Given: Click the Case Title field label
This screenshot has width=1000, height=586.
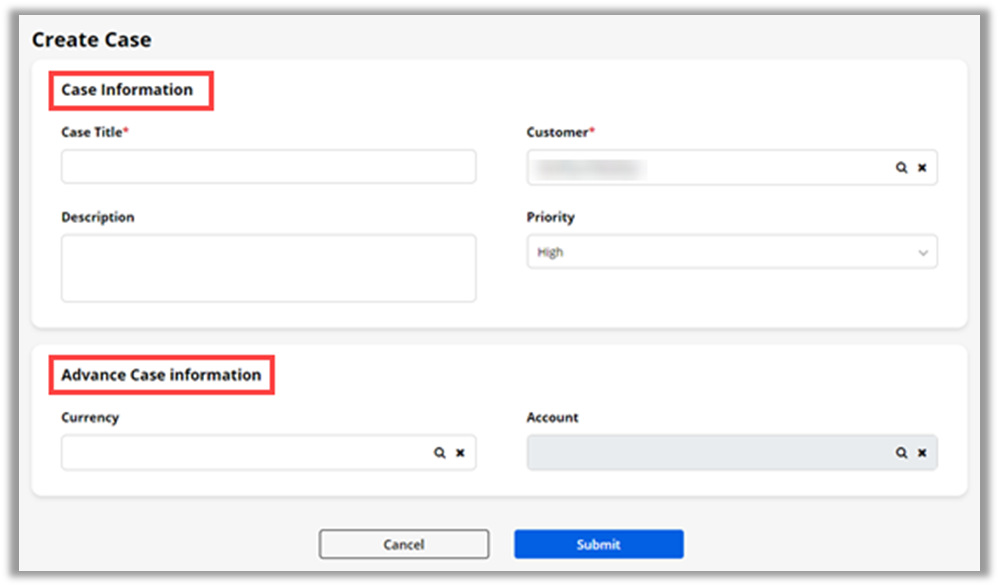Looking at the screenshot, I should [94, 132].
